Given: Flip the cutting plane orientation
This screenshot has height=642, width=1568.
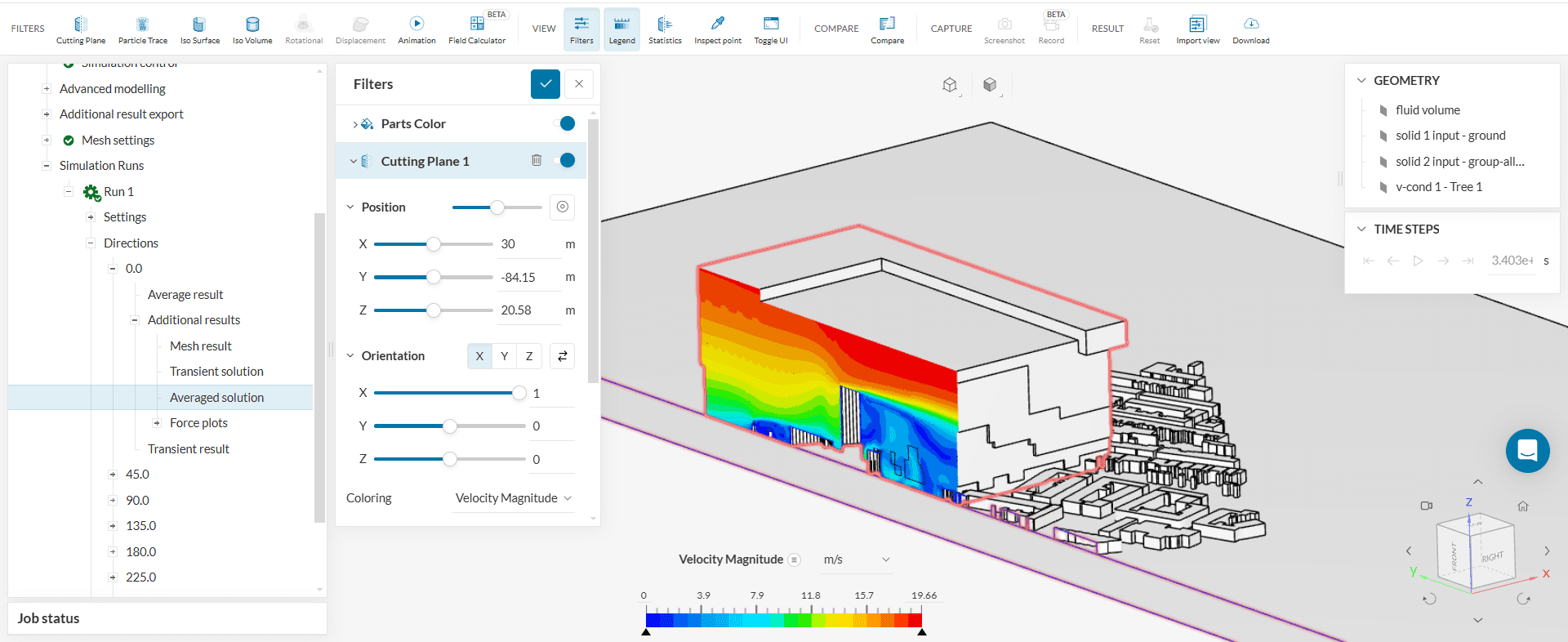Looking at the screenshot, I should [563, 356].
